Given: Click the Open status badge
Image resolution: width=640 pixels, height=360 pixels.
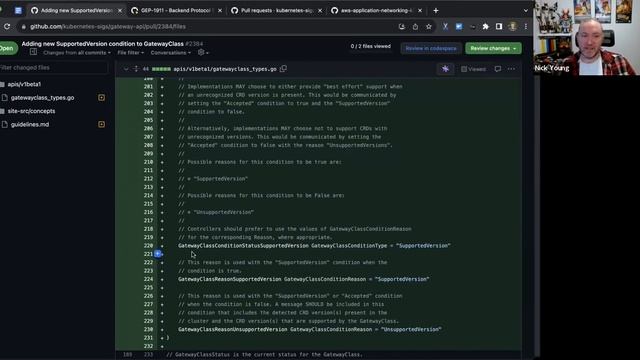Looking at the screenshot, I should [x=8, y=48].
